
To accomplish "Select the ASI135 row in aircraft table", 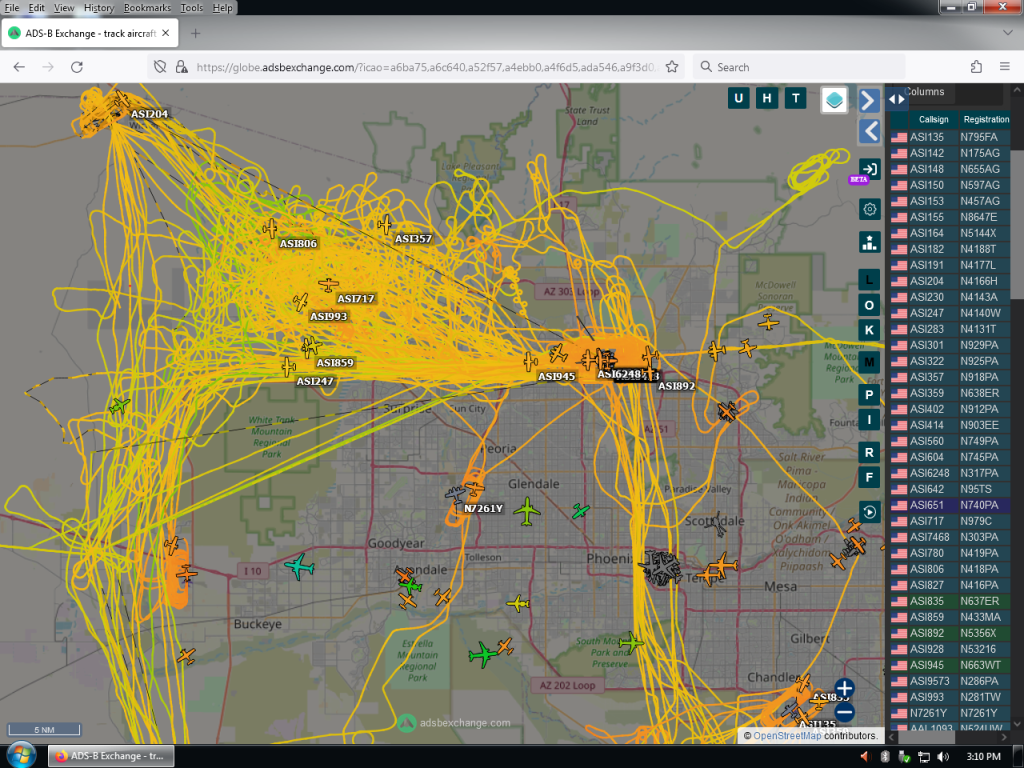I will [950, 137].
